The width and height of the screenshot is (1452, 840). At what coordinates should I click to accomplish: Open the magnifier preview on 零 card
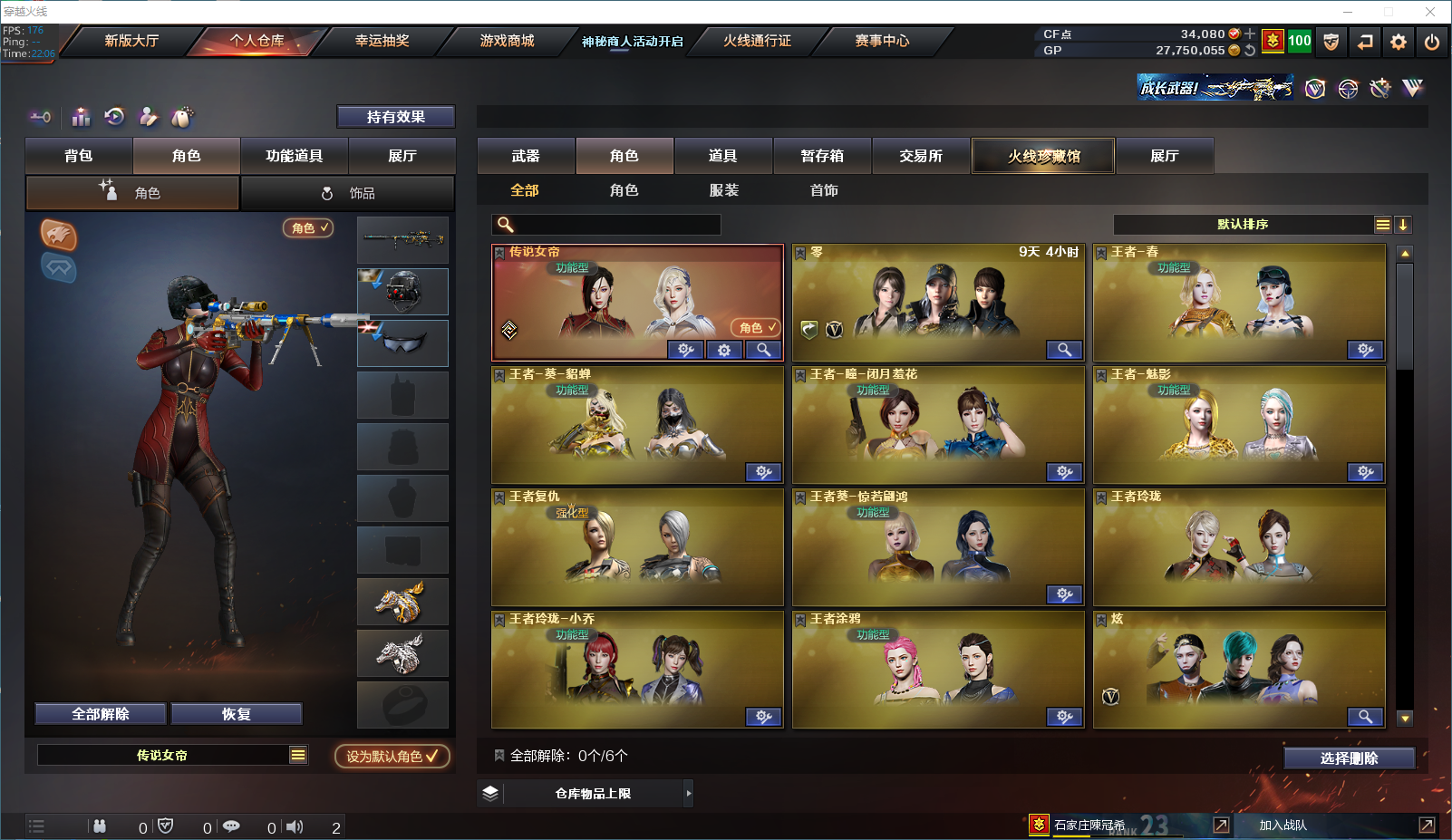click(x=1064, y=350)
